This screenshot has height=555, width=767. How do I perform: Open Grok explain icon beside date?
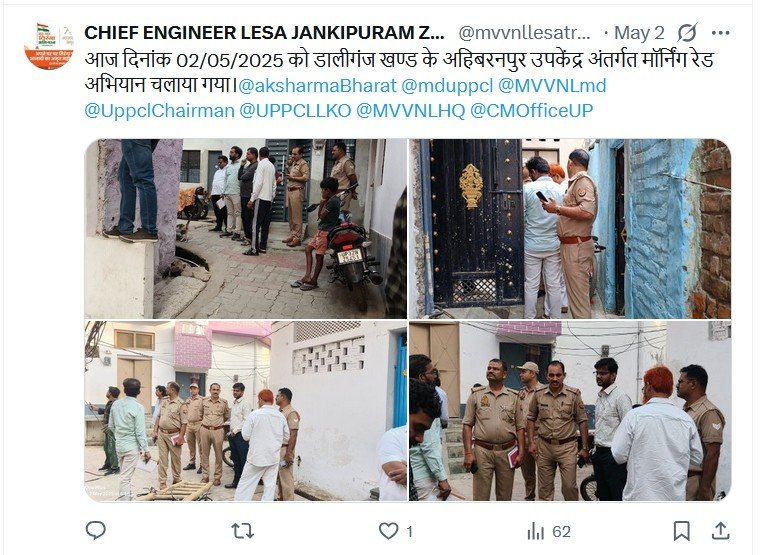point(687,33)
